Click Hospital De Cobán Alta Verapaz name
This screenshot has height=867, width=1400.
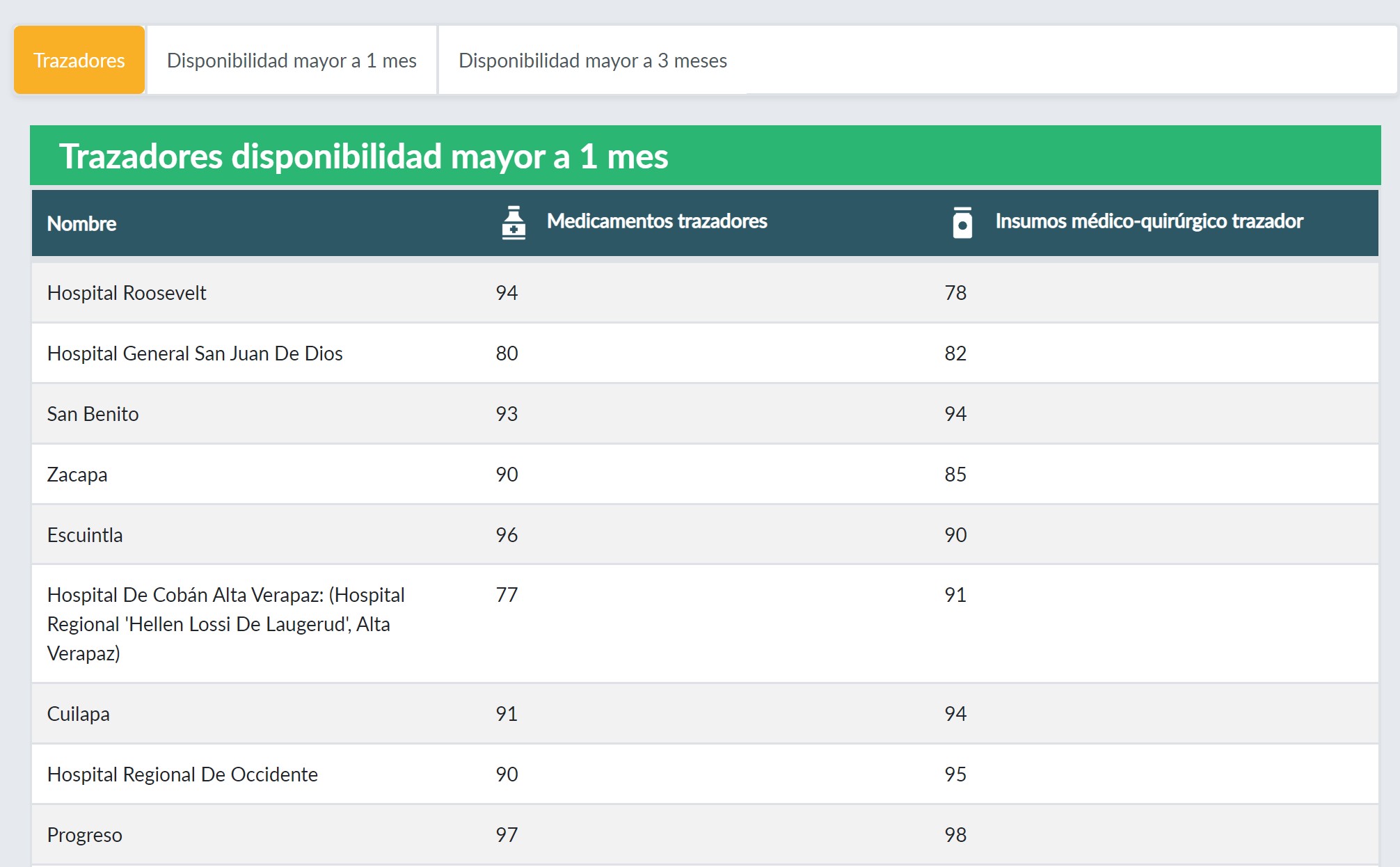(226, 624)
